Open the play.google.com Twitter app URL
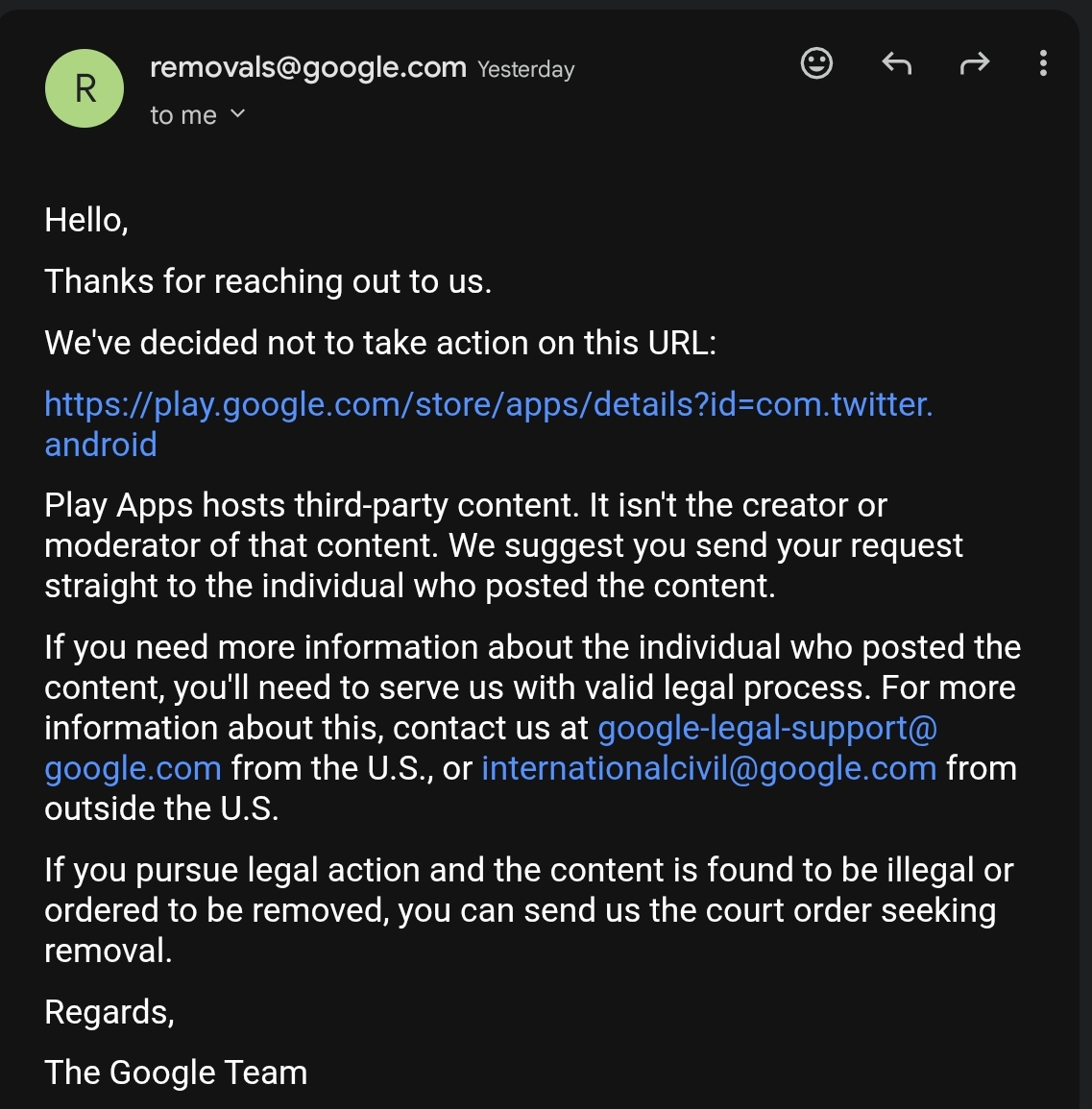The image size is (1092, 1109). pyautogui.click(x=488, y=405)
